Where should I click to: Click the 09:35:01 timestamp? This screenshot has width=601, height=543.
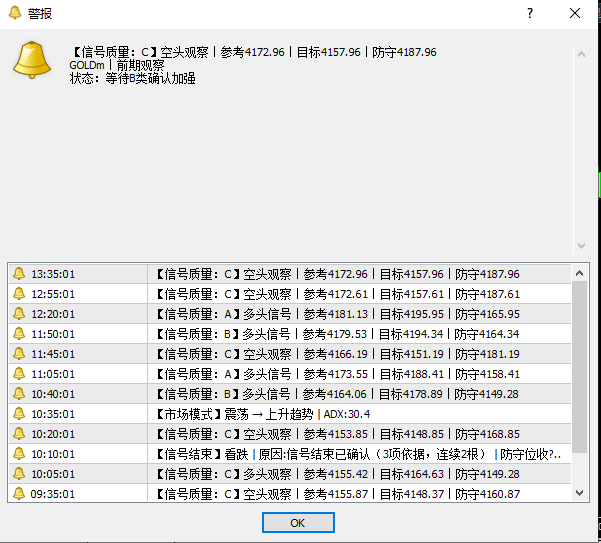pos(53,494)
